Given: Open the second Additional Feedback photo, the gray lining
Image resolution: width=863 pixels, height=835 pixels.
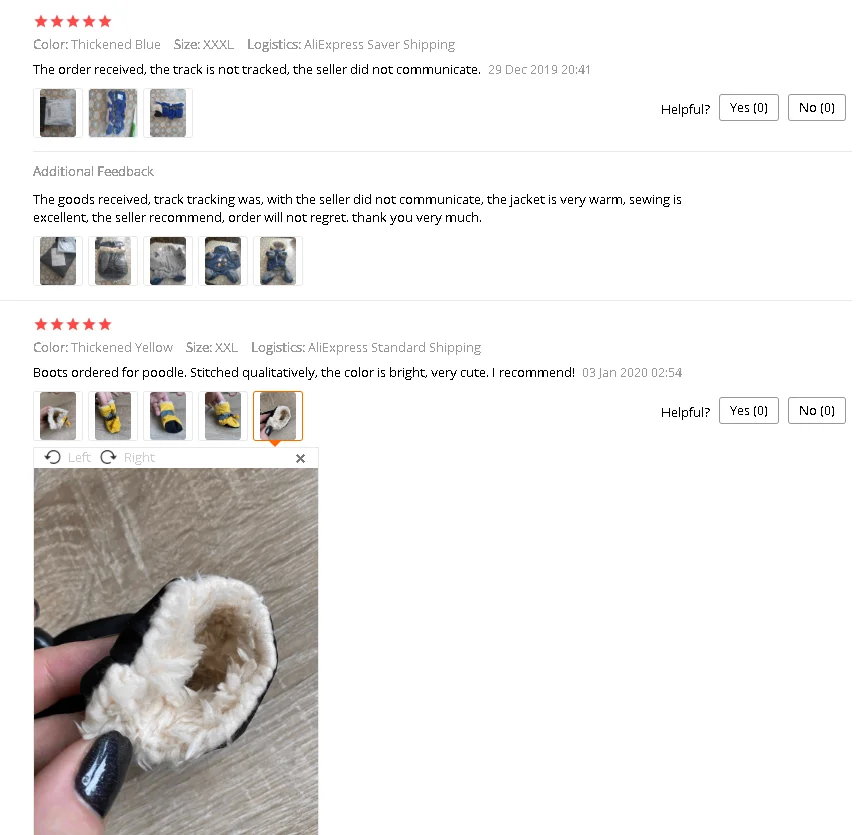Looking at the screenshot, I should [x=113, y=261].
